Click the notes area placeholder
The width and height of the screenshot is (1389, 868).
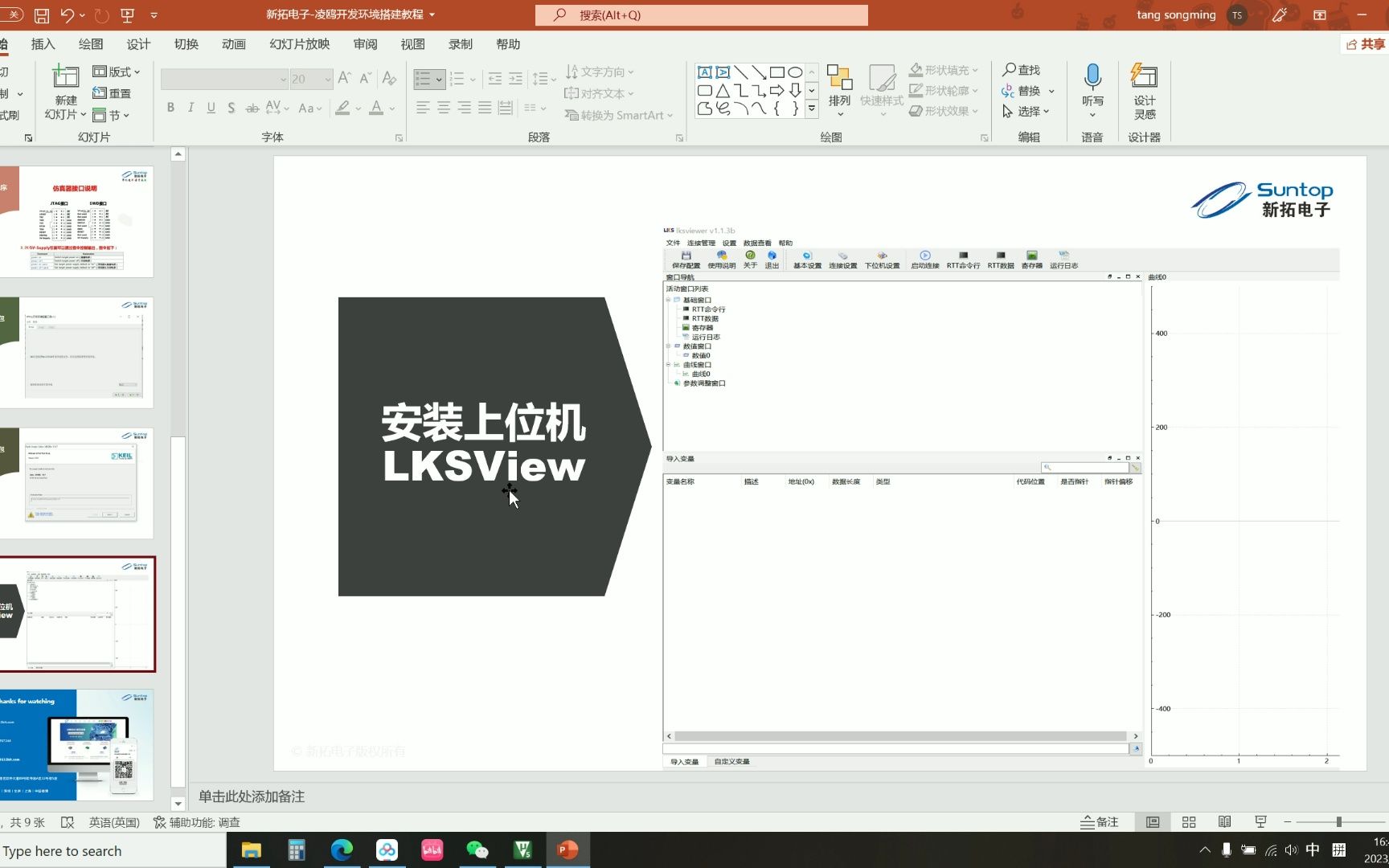(x=252, y=796)
